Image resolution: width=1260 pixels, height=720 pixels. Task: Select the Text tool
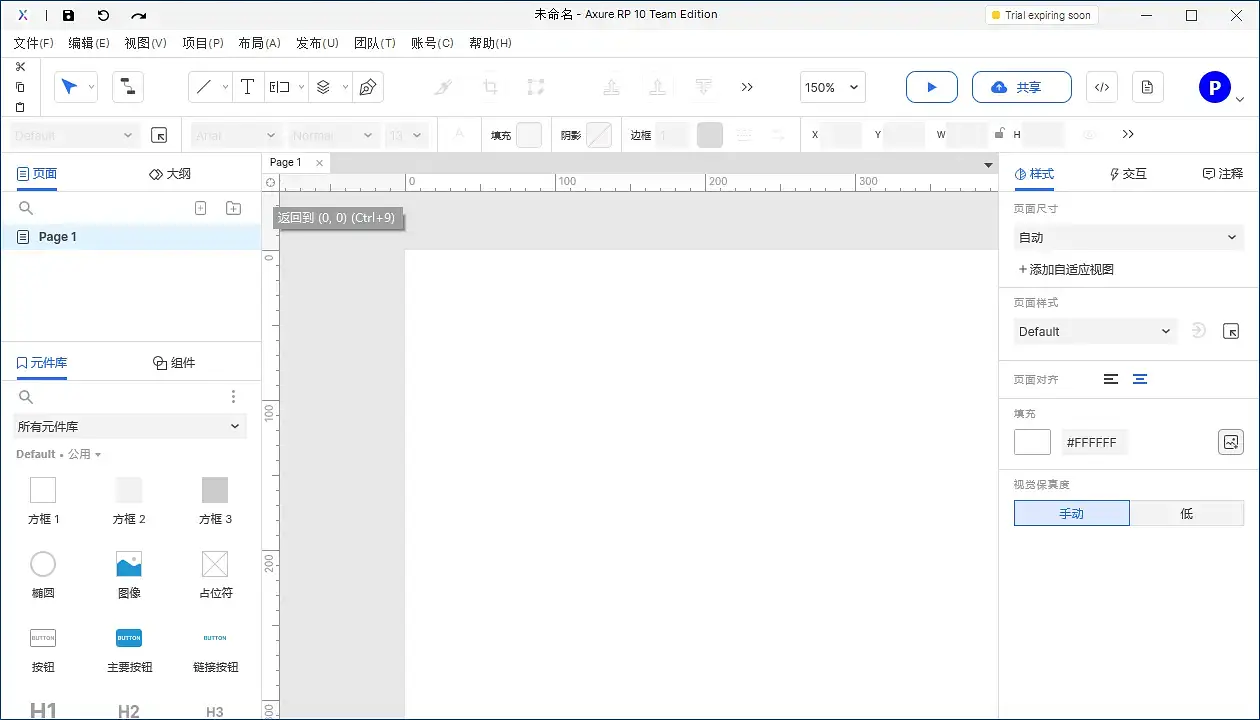[x=247, y=87]
